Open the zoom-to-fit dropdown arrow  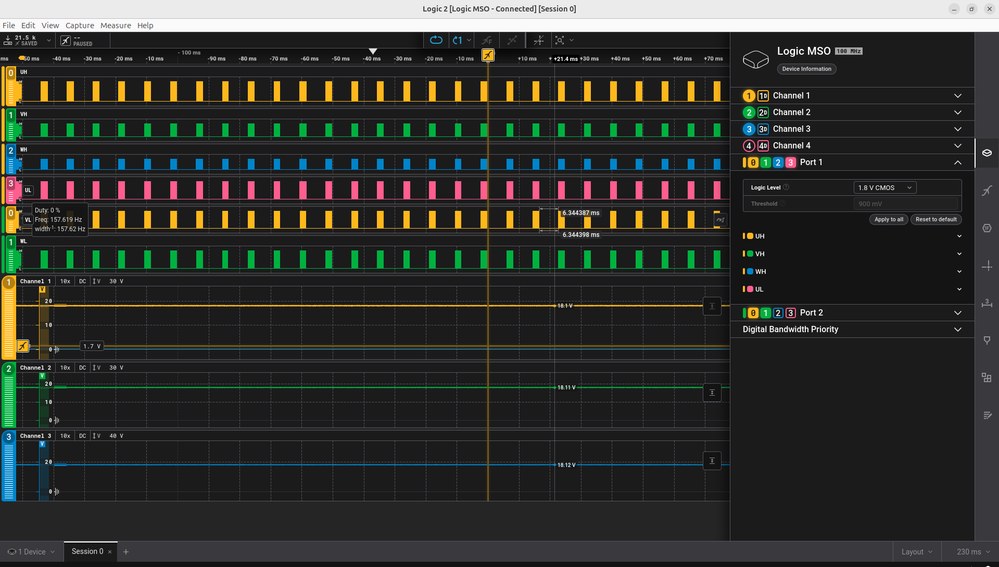tap(571, 40)
